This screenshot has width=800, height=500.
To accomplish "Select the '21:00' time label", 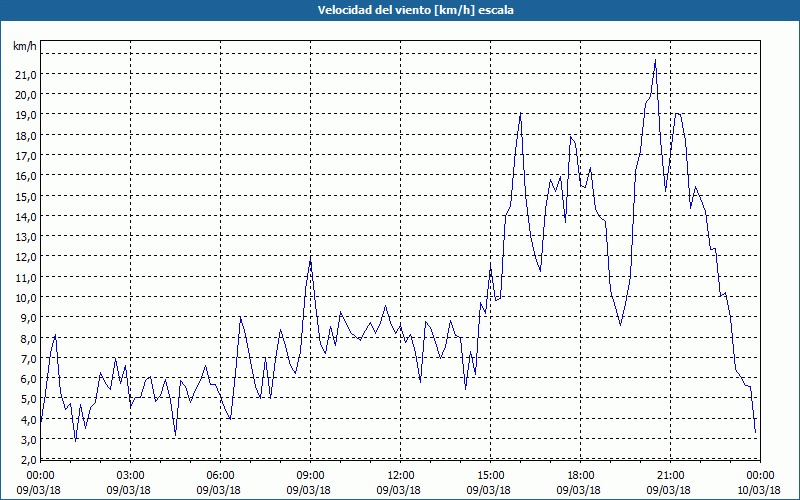I will 670,476.
